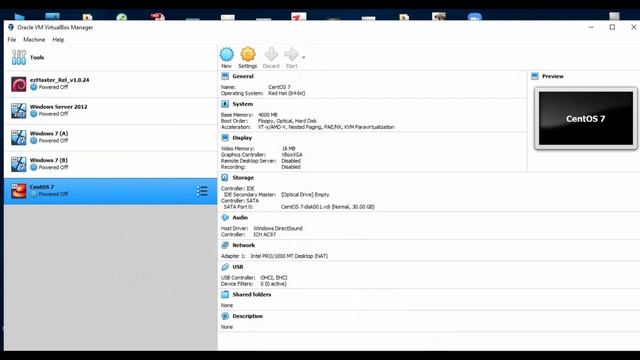640x360 pixels.
Task: Click the Network section icon
Action: [x=225, y=245]
